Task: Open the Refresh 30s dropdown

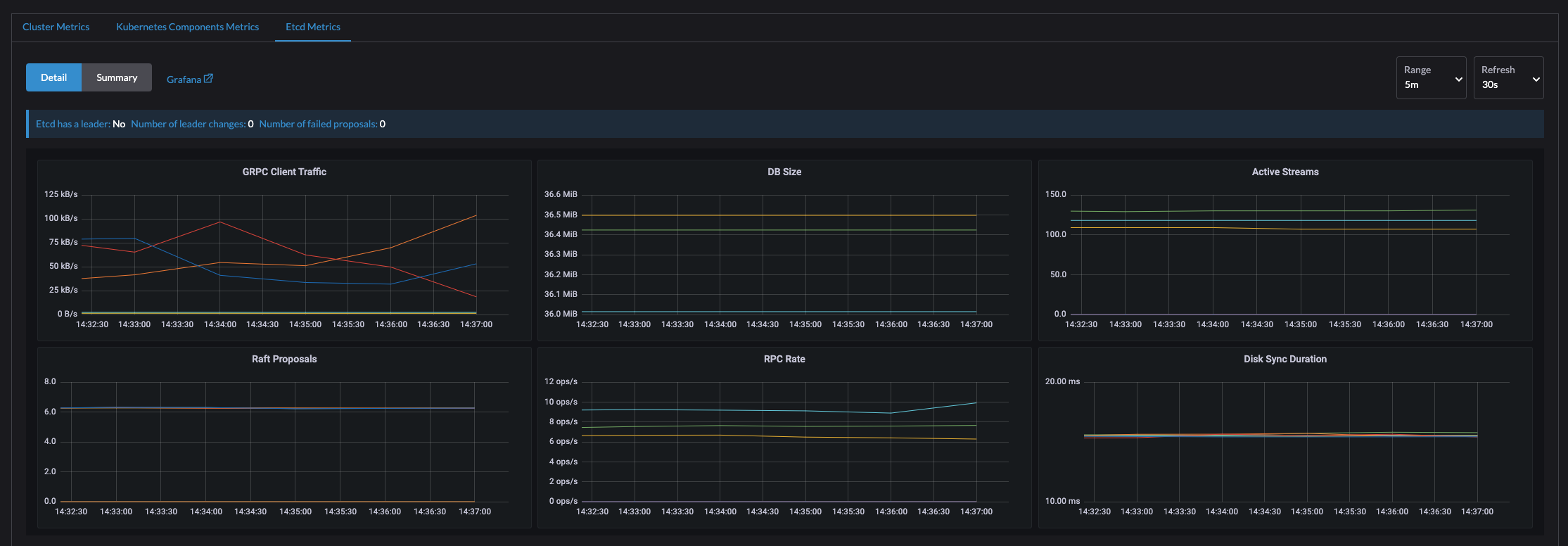Action: coord(1508,77)
